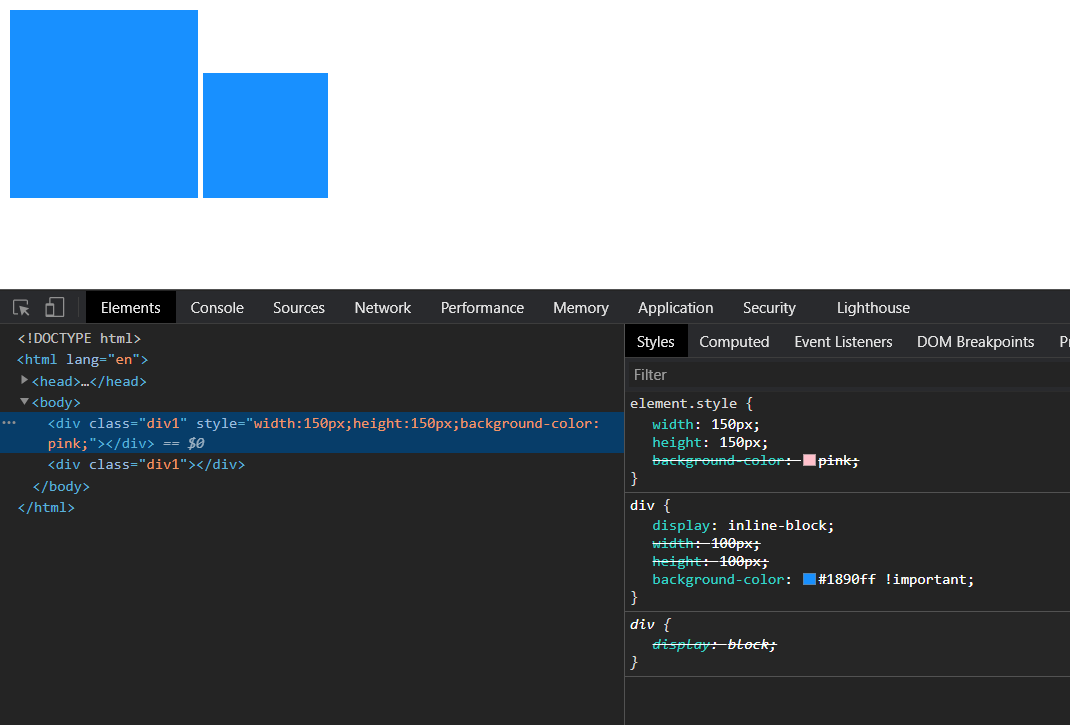Viewport: 1070px width, 725px height.
Task: Open the Event Listeners tab
Action: coord(843,342)
